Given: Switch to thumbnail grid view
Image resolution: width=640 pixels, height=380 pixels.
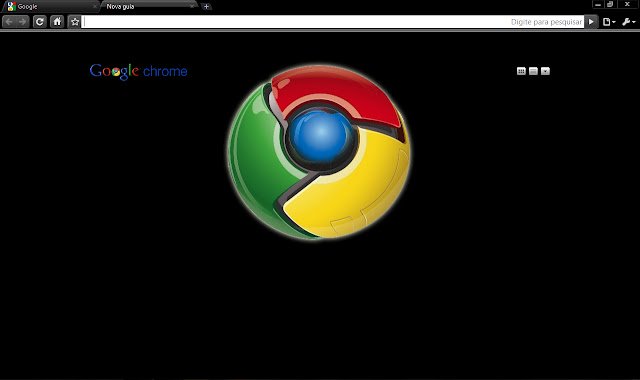Looking at the screenshot, I should 521,71.
